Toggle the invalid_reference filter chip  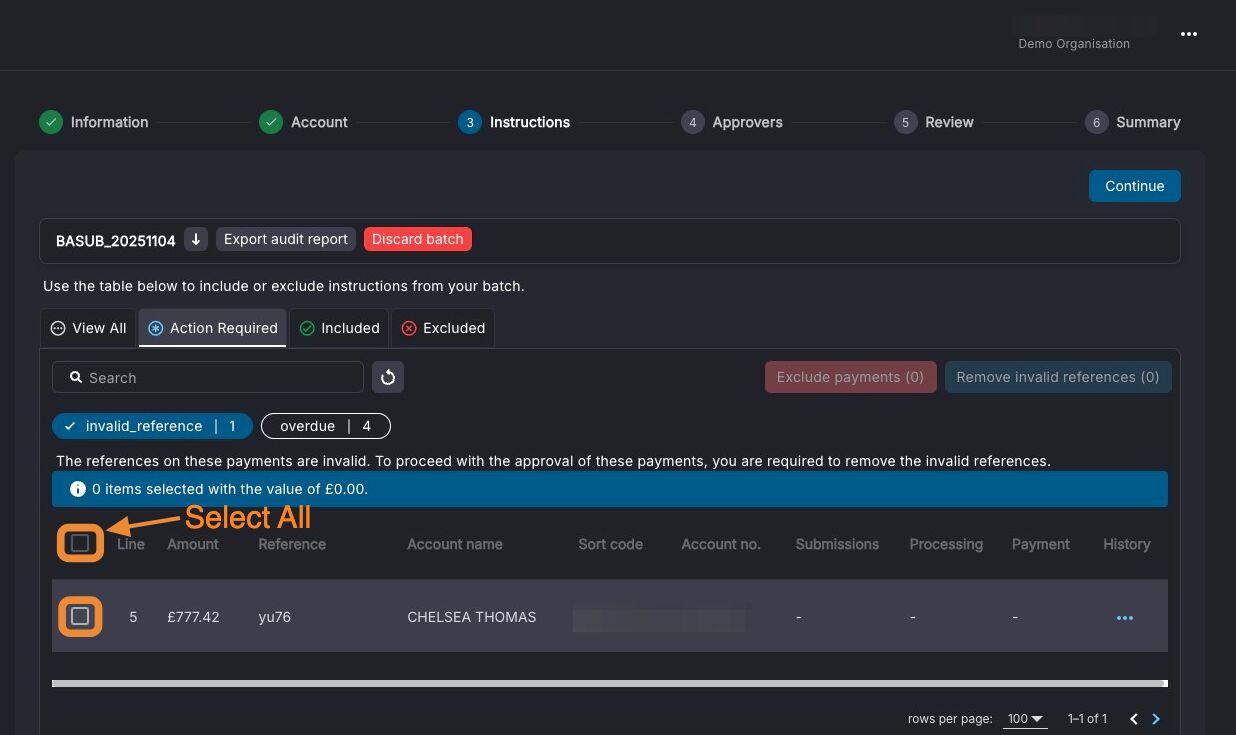click(x=152, y=426)
